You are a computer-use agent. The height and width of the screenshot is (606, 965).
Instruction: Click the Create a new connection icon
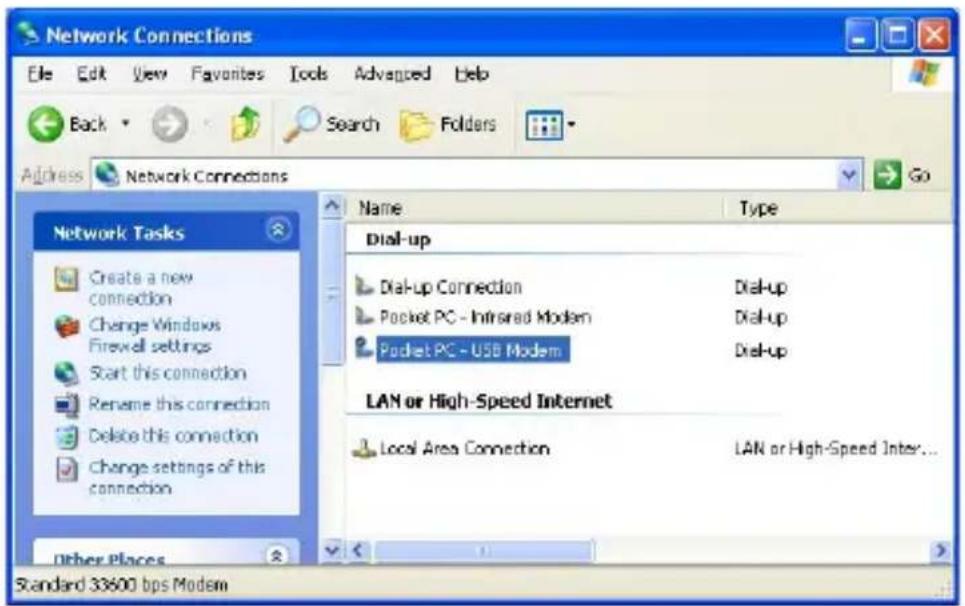(x=66, y=279)
